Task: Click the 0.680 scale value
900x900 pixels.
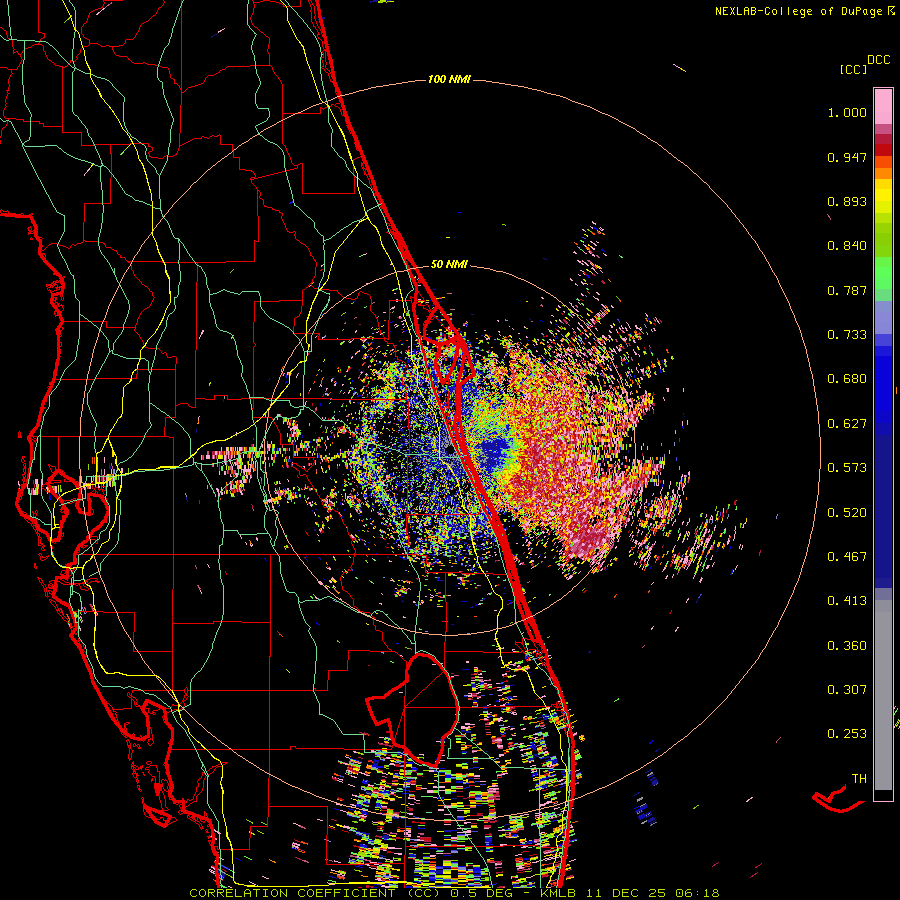Action: 847,379
